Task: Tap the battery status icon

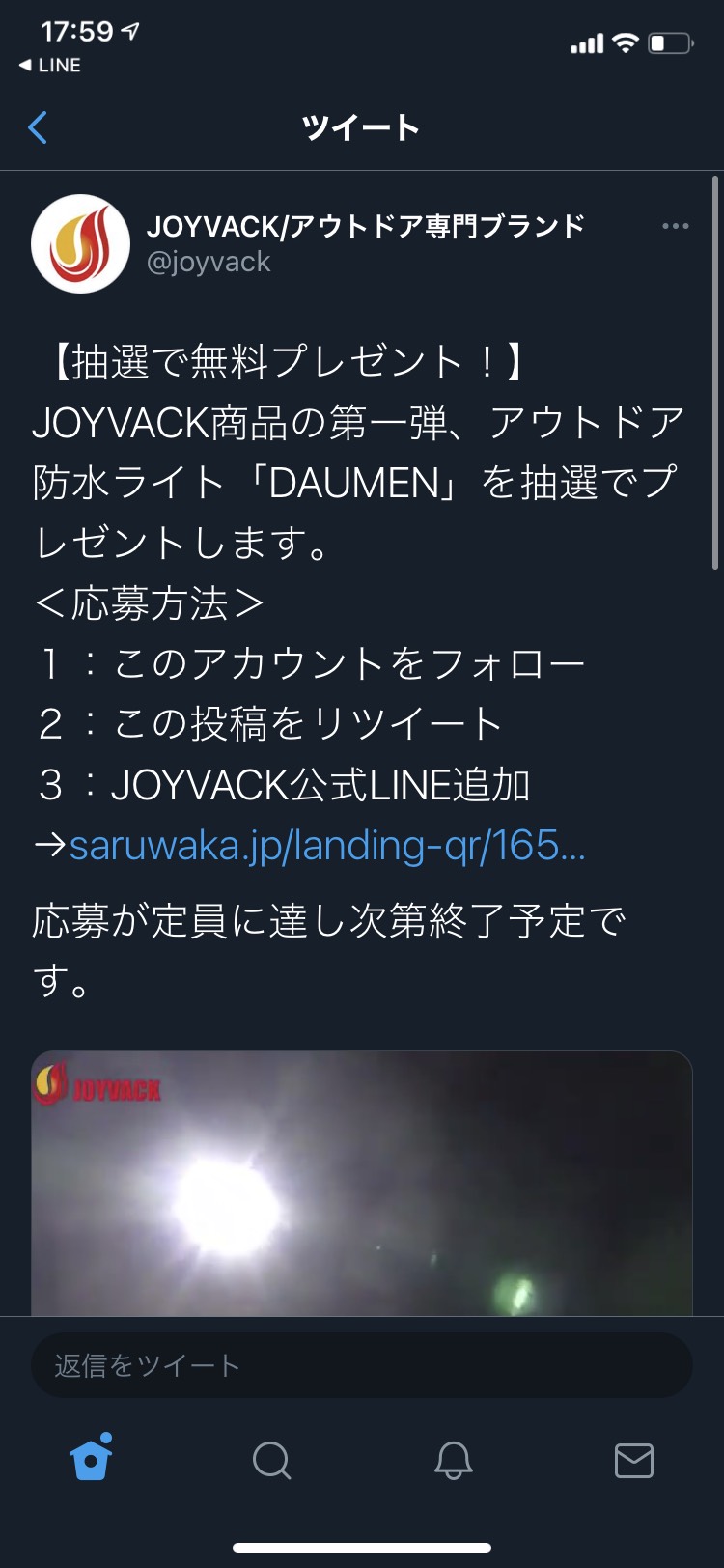Action: click(671, 43)
